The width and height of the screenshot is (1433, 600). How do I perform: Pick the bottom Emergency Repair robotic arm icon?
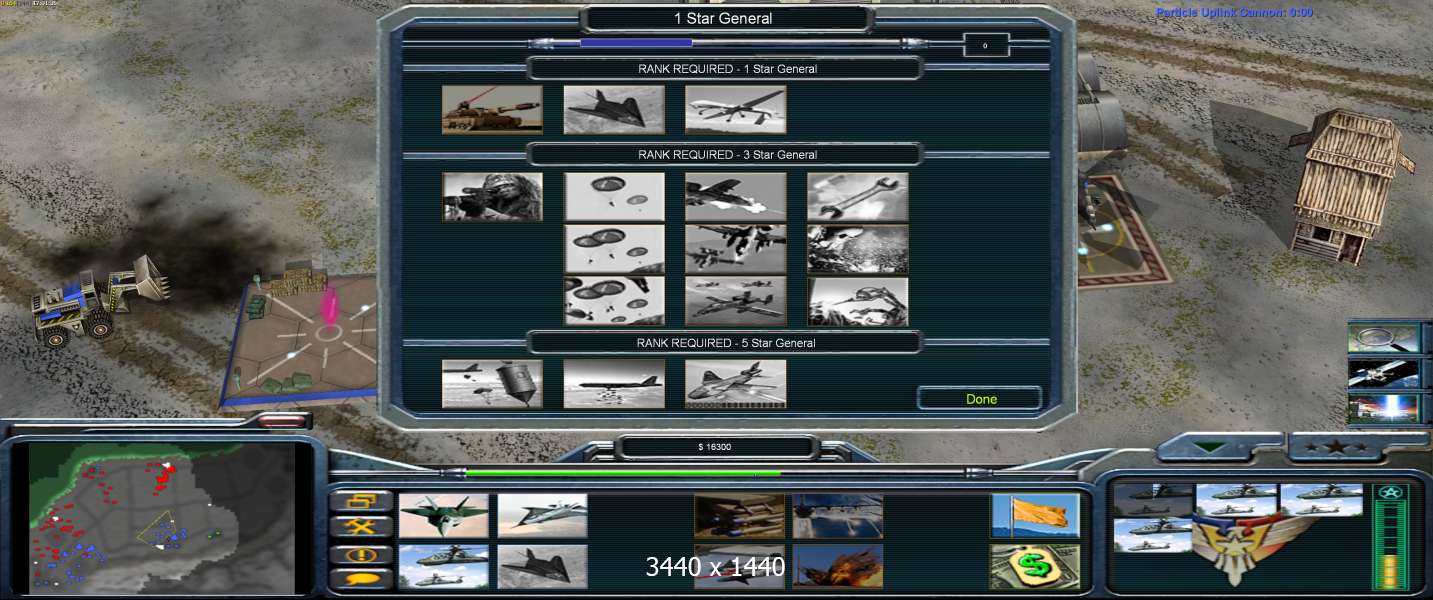857,301
